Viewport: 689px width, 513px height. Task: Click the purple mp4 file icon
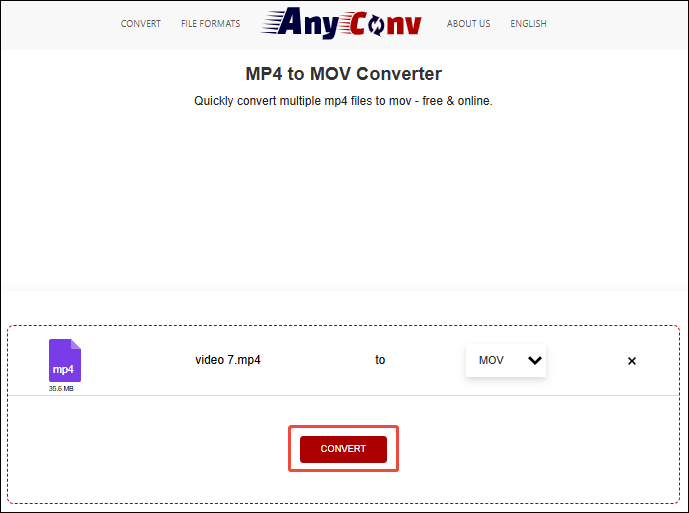[x=65, y=360]
